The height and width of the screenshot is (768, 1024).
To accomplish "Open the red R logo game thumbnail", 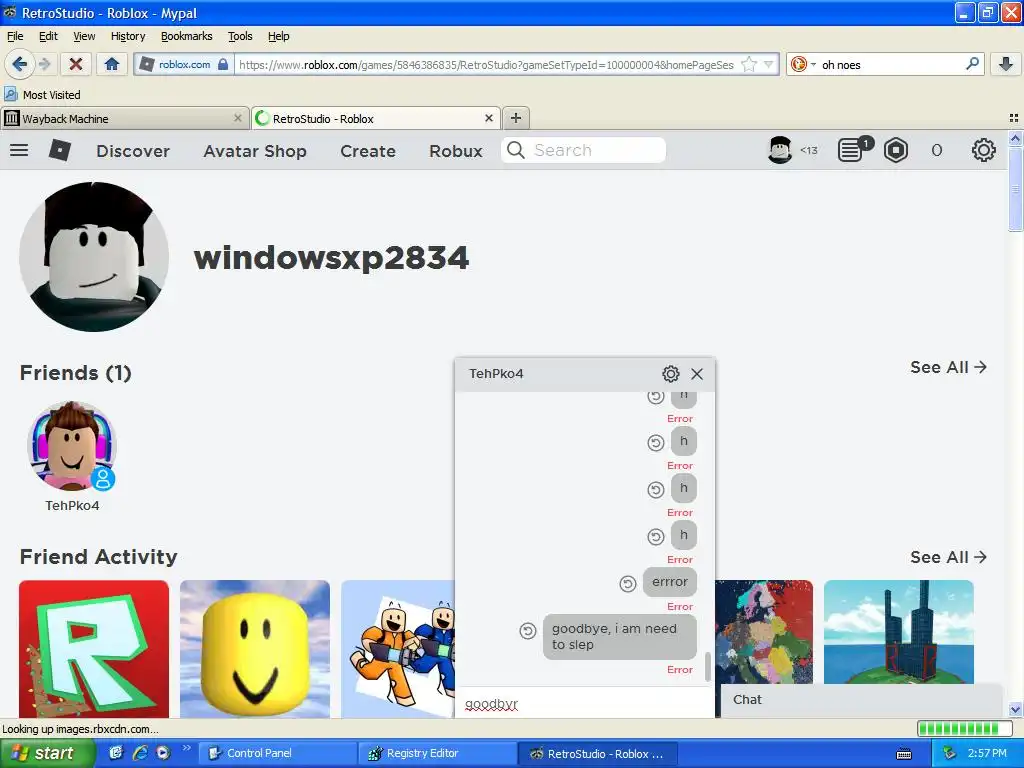I will pyautogui.click(x=94, y=649).
